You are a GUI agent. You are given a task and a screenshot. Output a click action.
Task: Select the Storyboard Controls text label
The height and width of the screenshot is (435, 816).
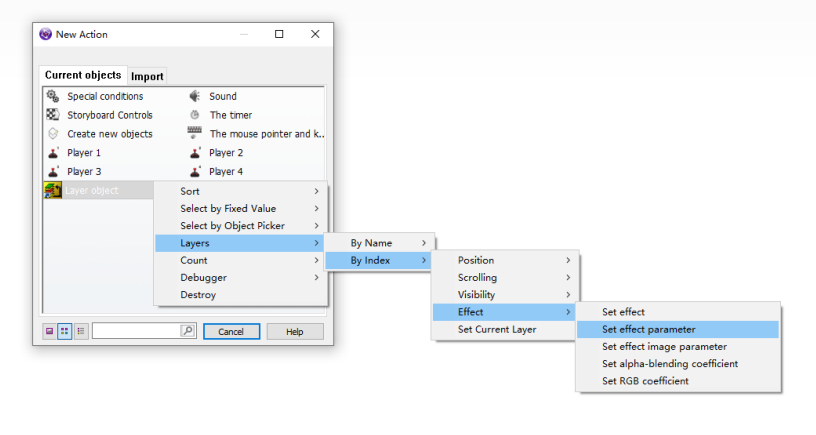pyautogui.click(x=110, y=115)
